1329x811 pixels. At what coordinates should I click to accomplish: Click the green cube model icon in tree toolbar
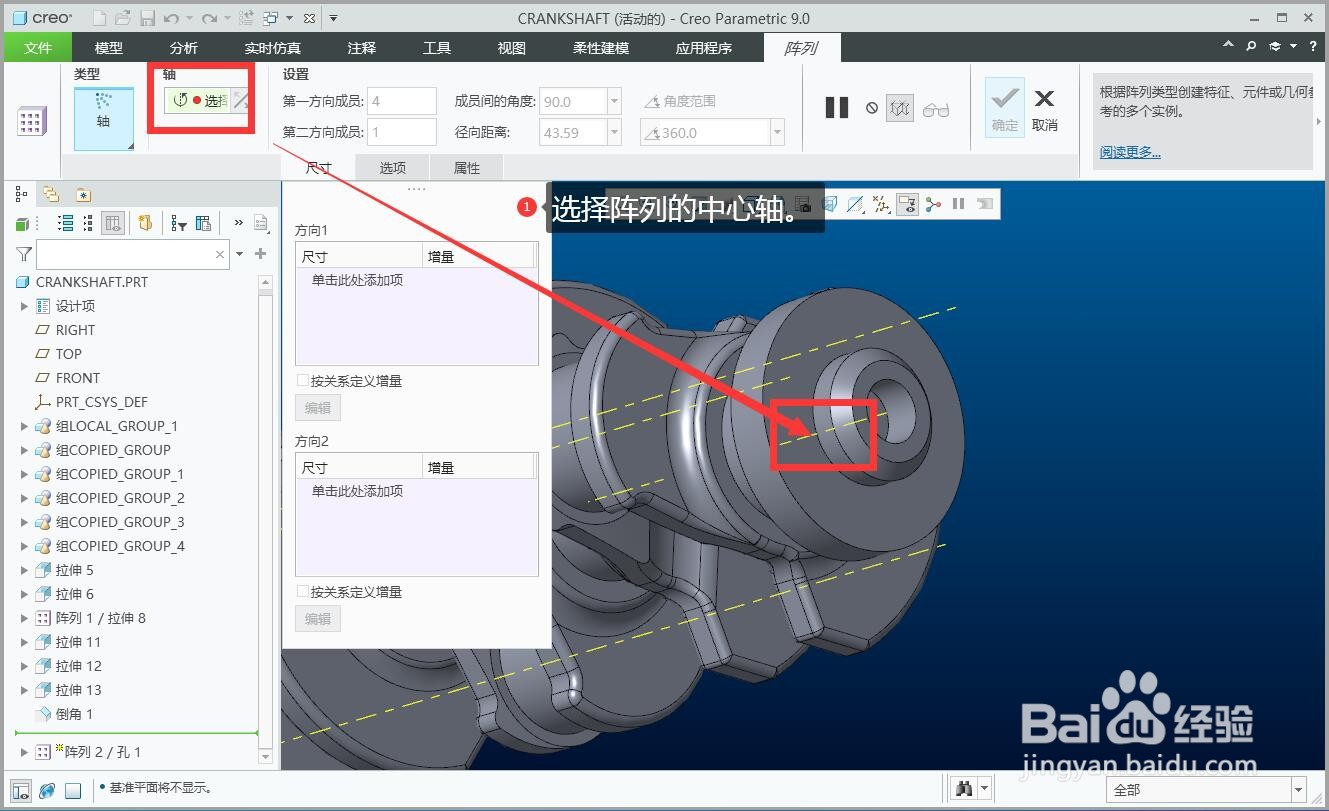point(22,224)
